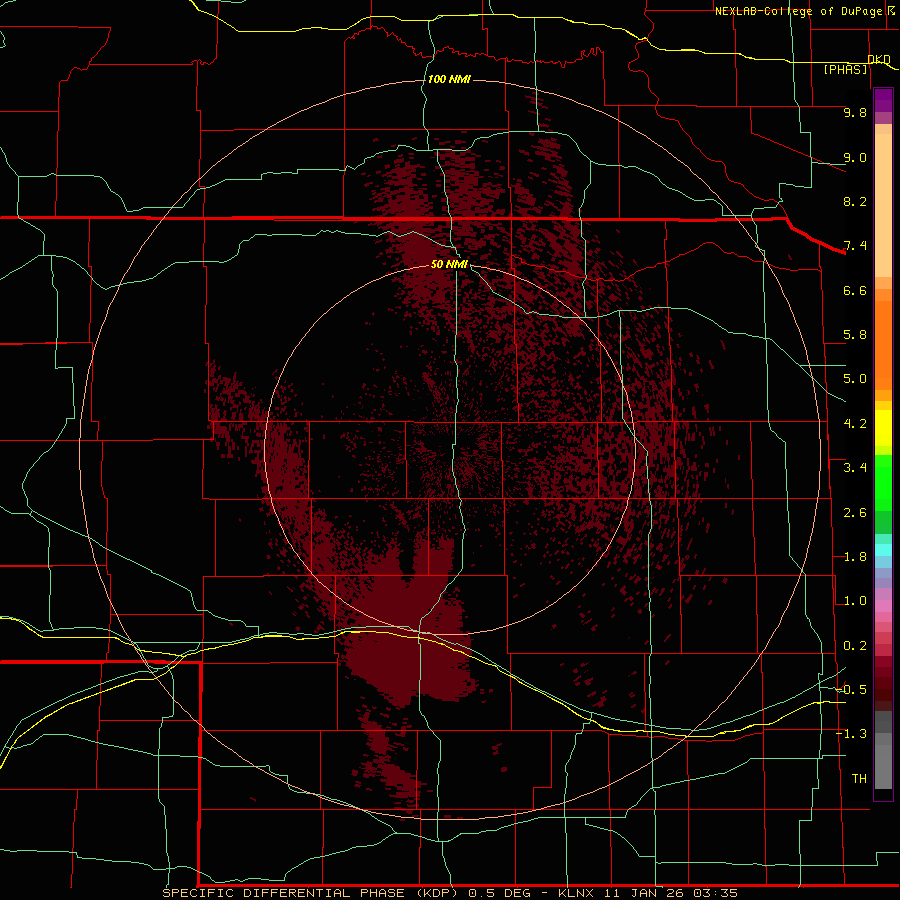Click the yellow band of the color bar
The image size is (900, 900).
pos(883,428)
